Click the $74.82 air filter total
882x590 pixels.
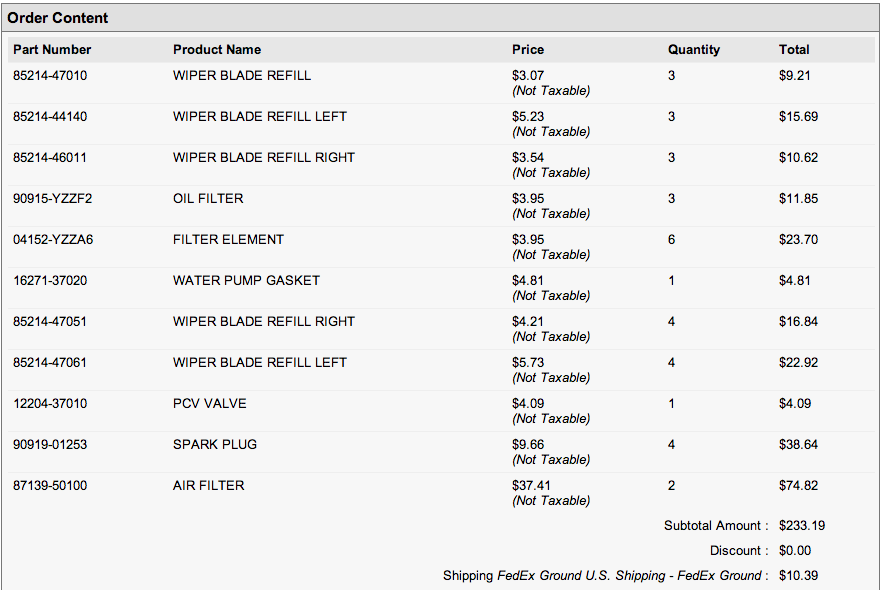pos(798,486)
